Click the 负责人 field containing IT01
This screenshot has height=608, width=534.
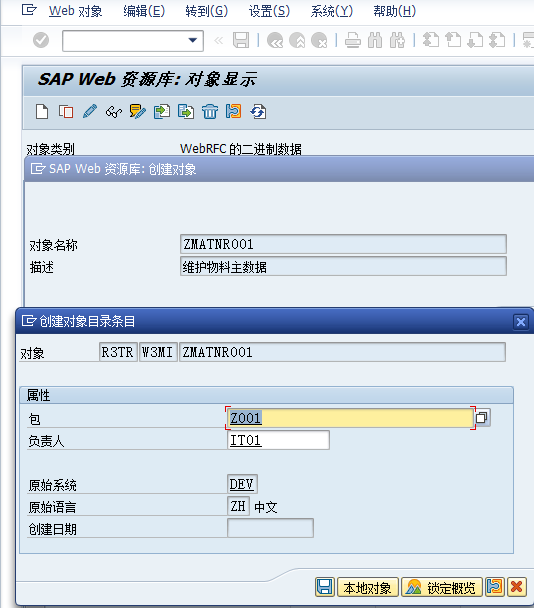coord(278,440)
